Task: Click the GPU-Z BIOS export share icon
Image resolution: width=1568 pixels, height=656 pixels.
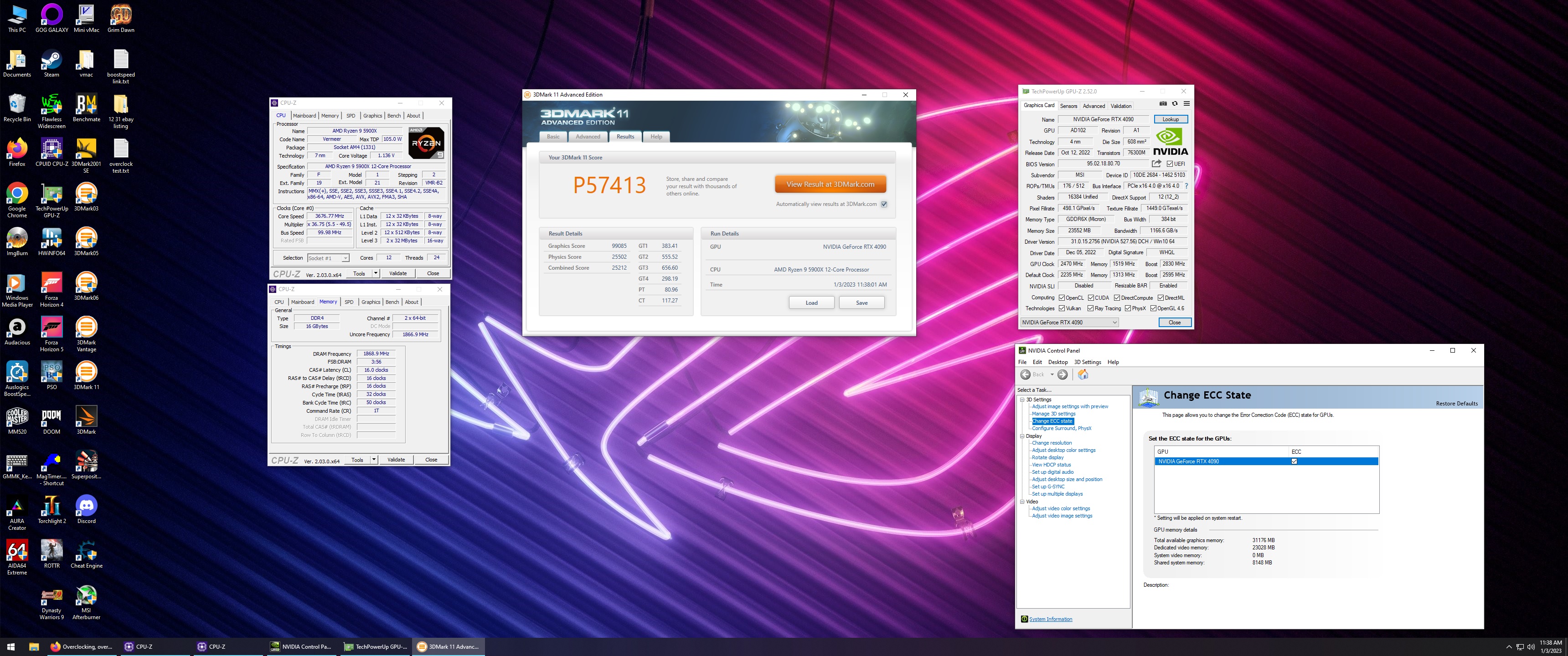Action: (x=1156, y=164)
